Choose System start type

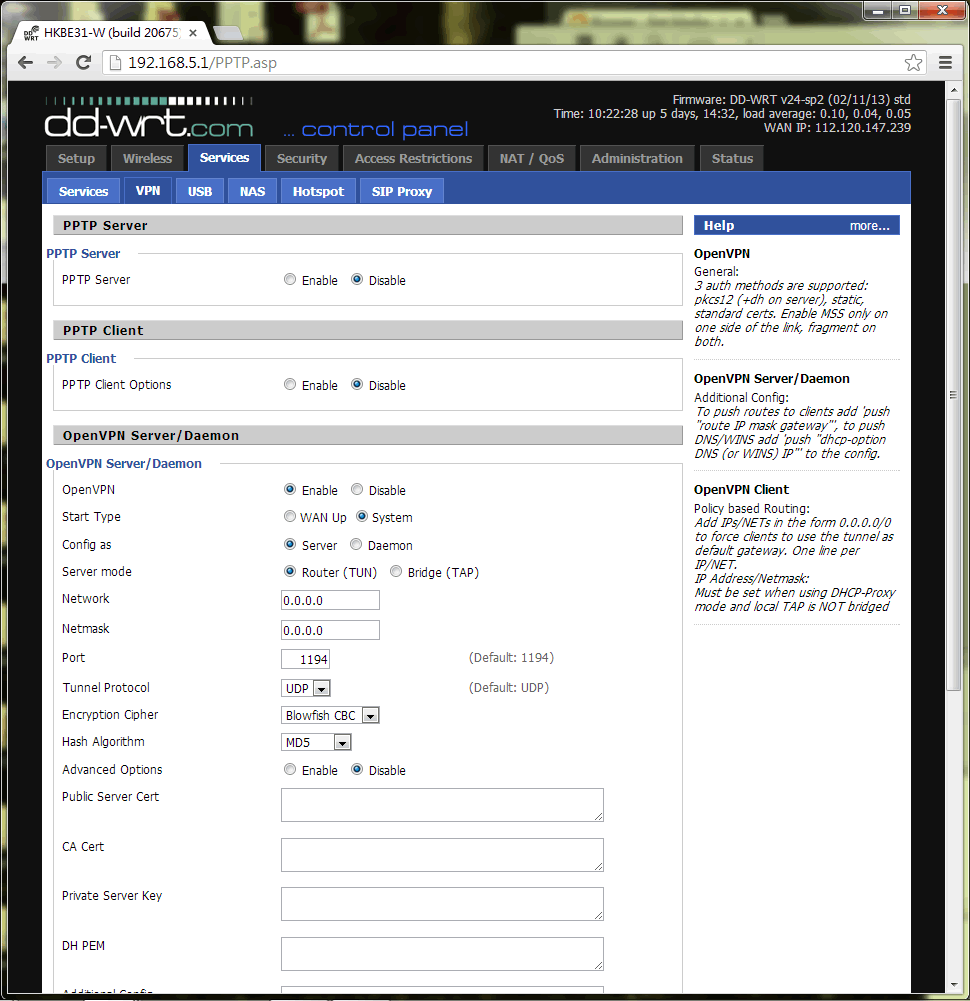pyautogui.click(x=362, y=516)
